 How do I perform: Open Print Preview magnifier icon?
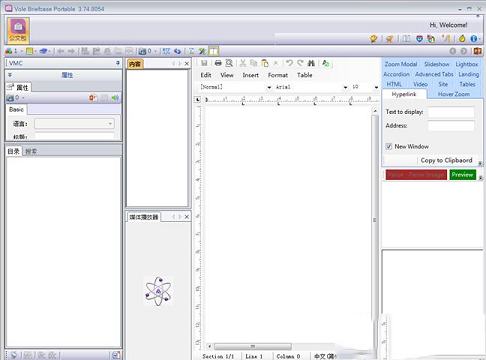(229, 63)
